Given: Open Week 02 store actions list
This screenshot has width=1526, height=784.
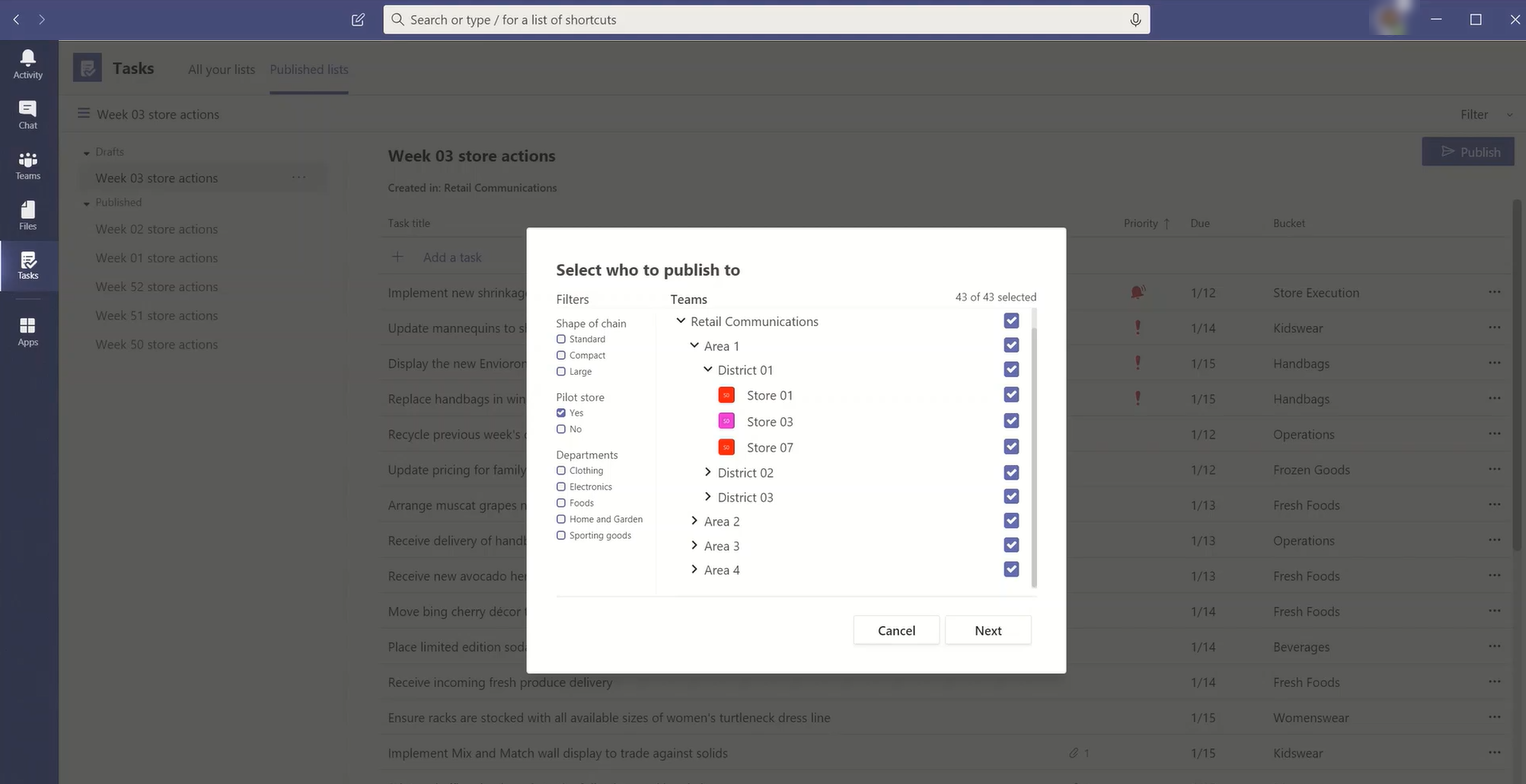Looking at the screenshot, I should 156,229.
